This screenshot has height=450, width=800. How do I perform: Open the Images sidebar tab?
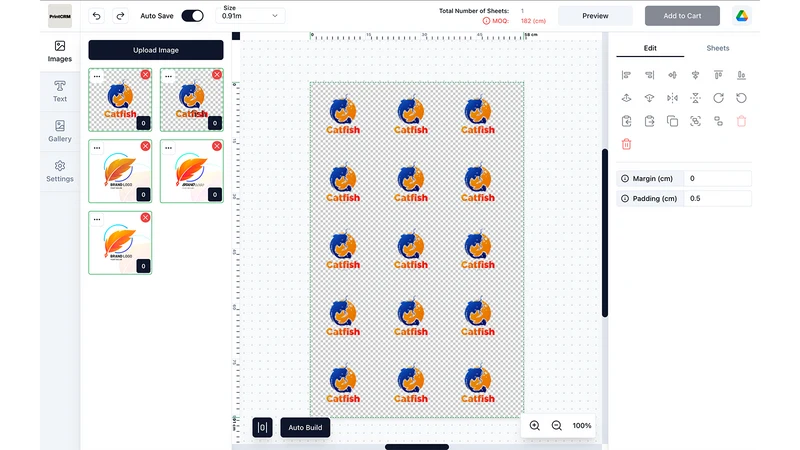pyautogui.click(x=60, y=52)
